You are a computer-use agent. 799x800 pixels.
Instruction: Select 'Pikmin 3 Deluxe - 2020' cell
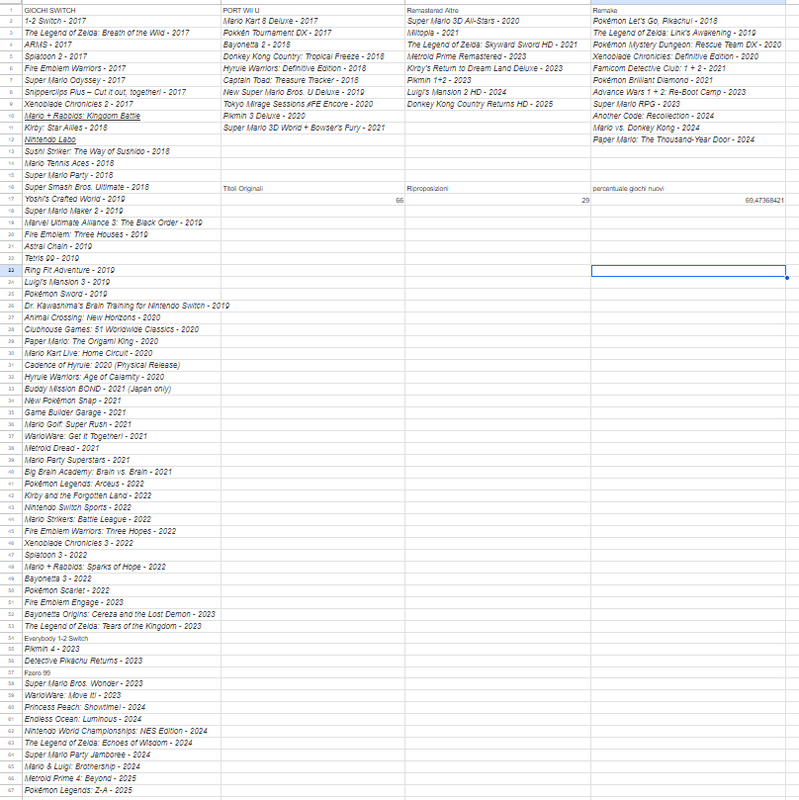[313, 116]
